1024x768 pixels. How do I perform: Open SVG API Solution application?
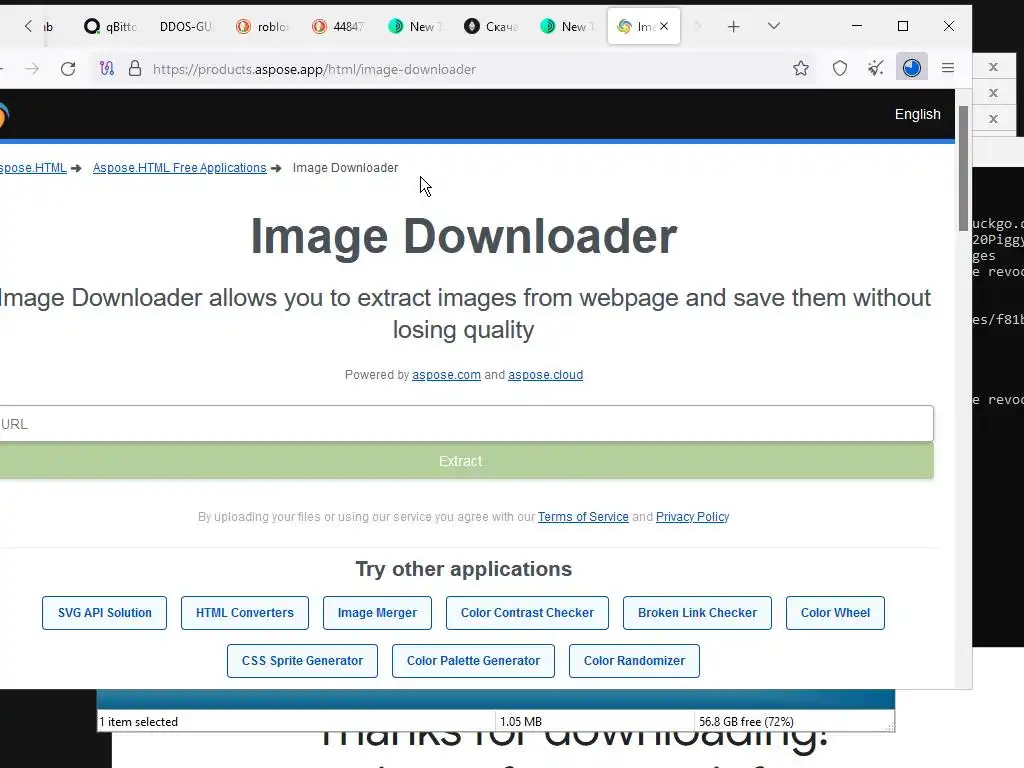[x=104, y=613]
